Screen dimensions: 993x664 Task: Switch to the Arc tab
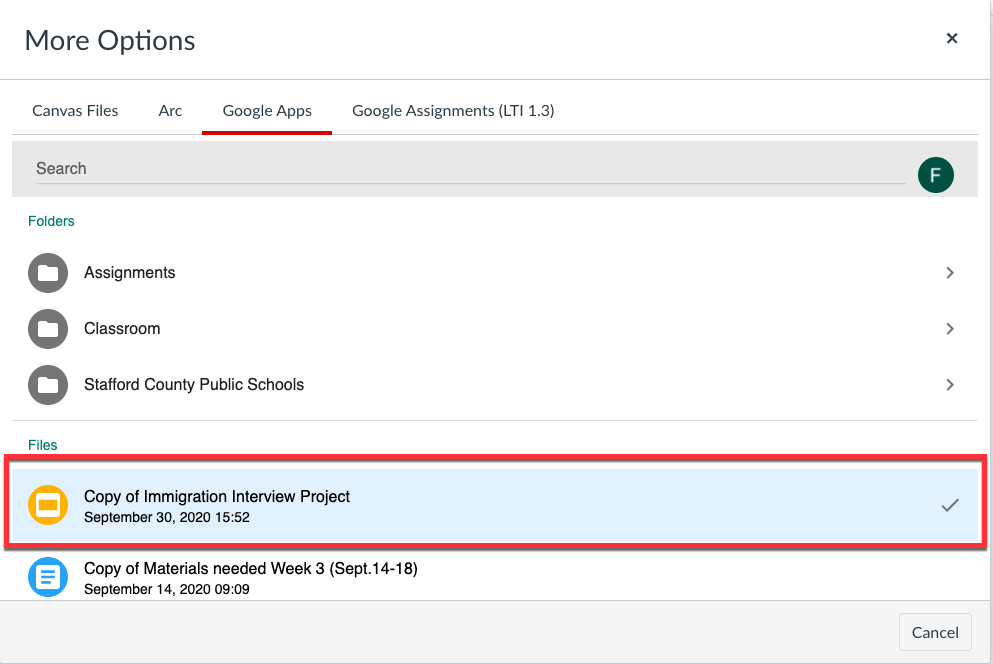[x=170, y=111]
